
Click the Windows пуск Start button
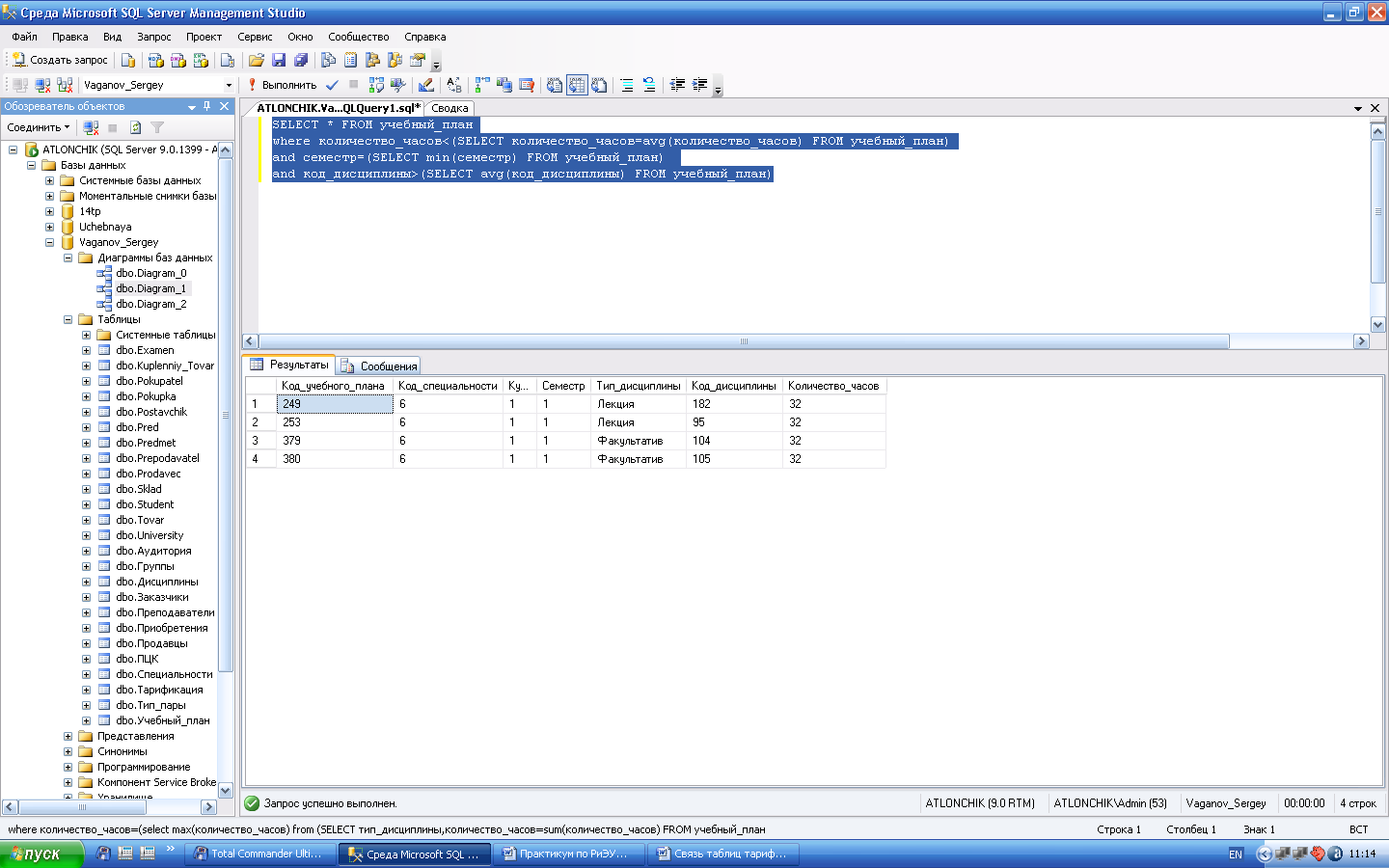tap(41, 854)
